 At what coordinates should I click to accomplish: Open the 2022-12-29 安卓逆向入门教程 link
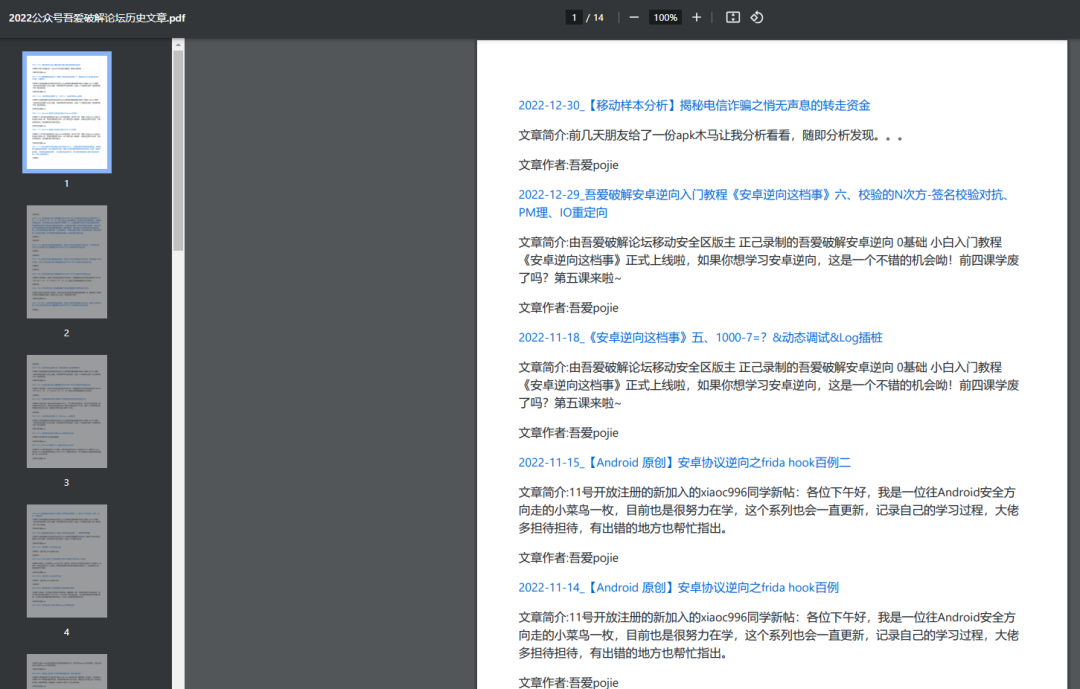[x=766, y=203]
